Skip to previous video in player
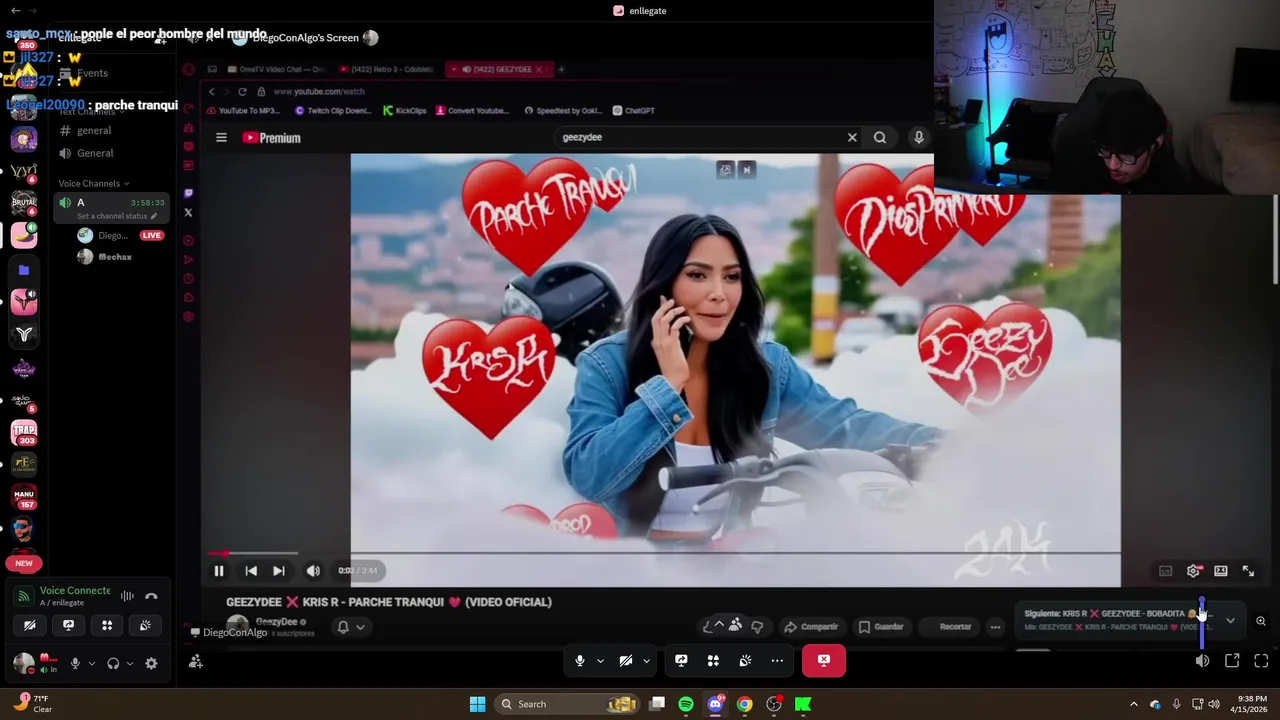The width and height of the screenshot is (1280, 720). pyautogui.click(x=251, y=571)
